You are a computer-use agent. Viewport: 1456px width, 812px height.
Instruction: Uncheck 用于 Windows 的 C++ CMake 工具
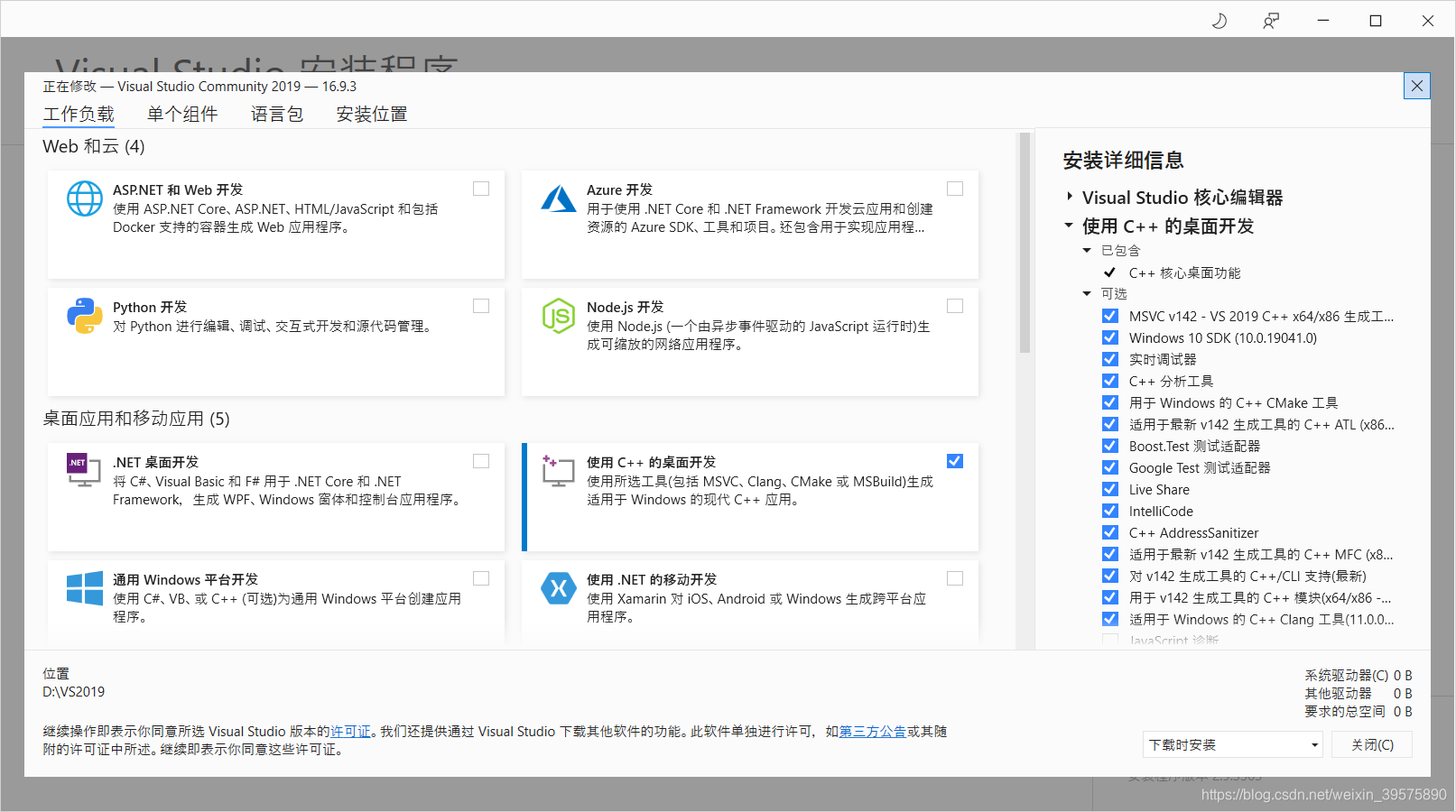(1110, 402)
